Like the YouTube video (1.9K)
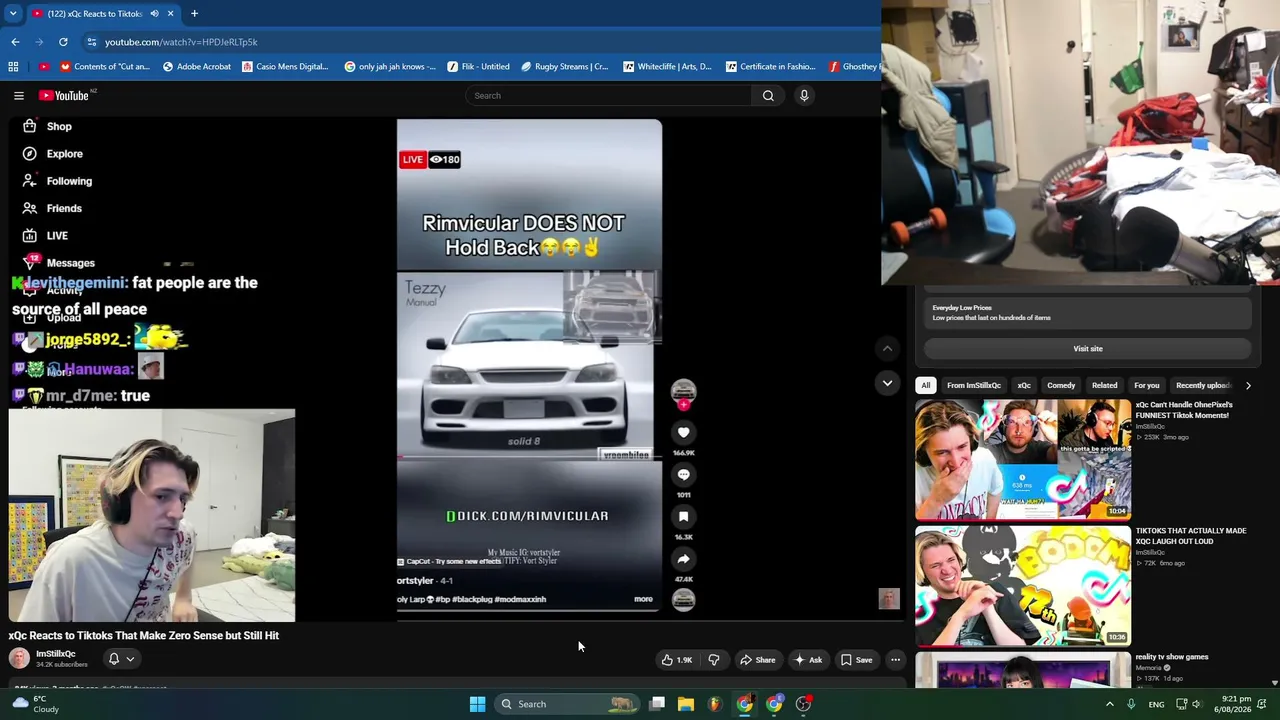The height and width of the screenshot is (720, 1280). [676, 660]
